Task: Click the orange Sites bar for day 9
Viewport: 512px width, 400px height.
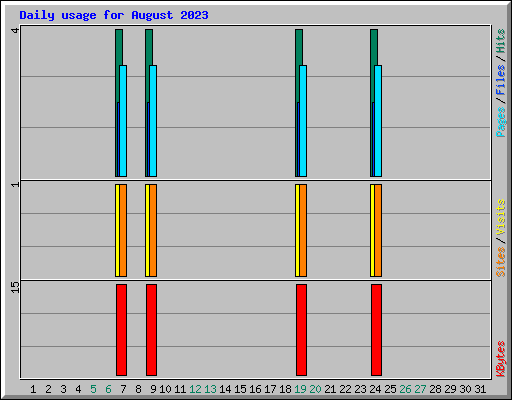Action: coord(153,230)
